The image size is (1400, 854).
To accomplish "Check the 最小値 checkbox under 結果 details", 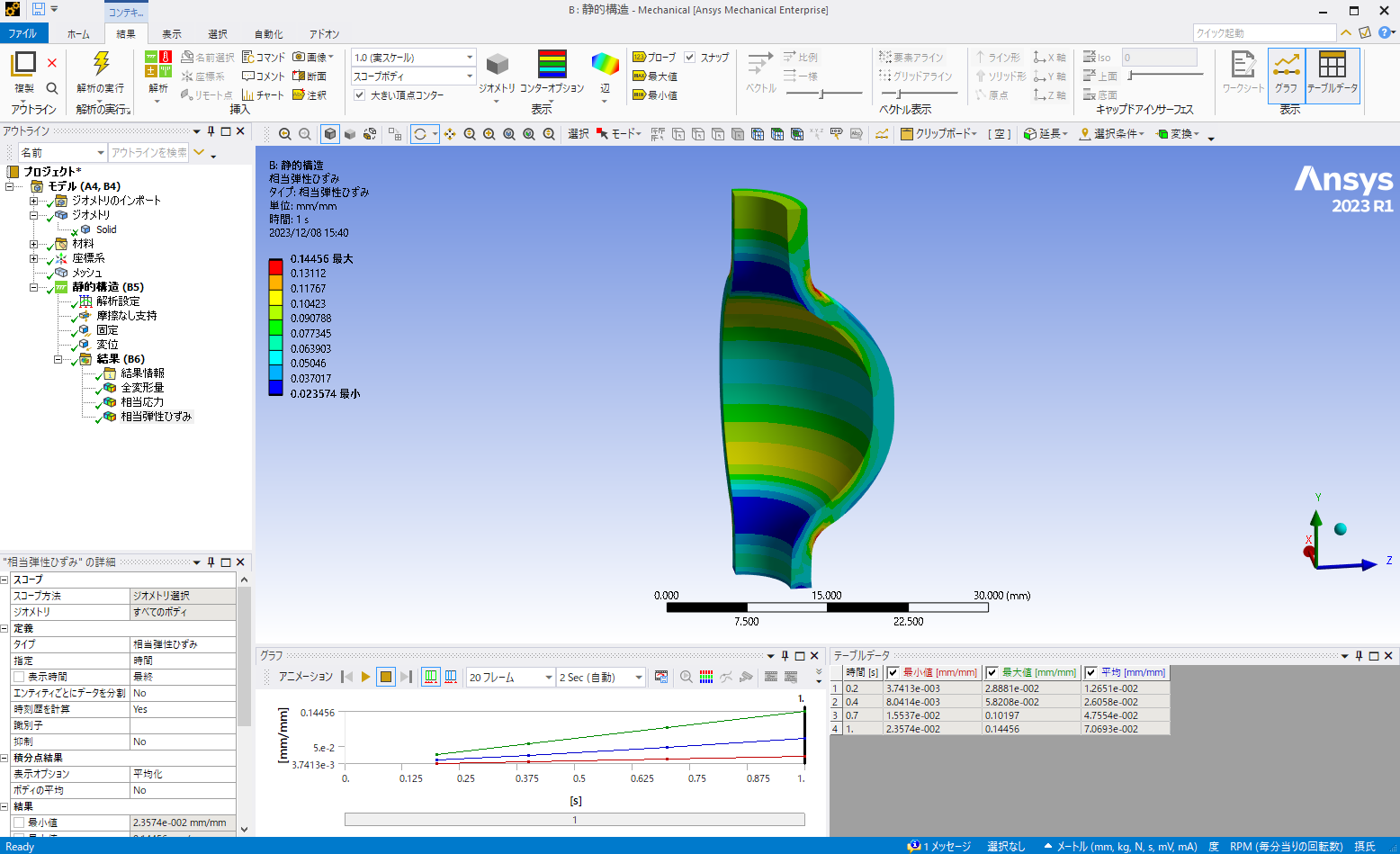I will pos(19,823).
